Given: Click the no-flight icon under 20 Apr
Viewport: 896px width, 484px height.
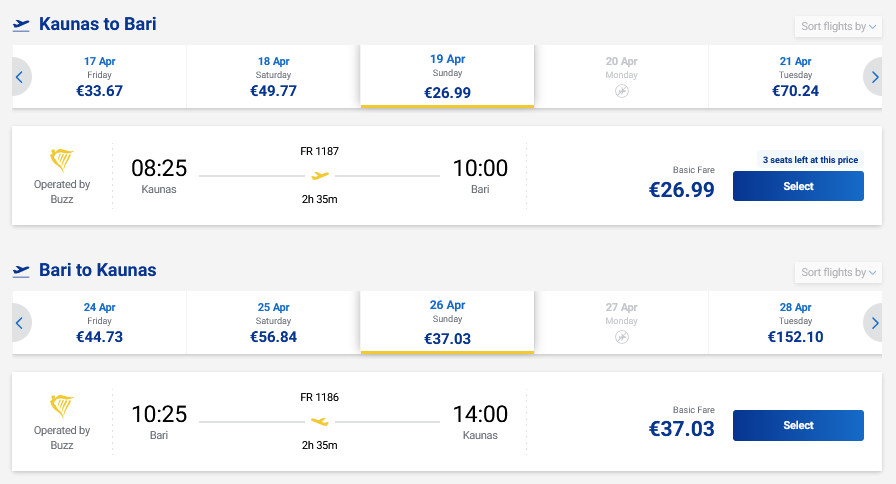Looking at the screenshot, I should pos(622,91).
